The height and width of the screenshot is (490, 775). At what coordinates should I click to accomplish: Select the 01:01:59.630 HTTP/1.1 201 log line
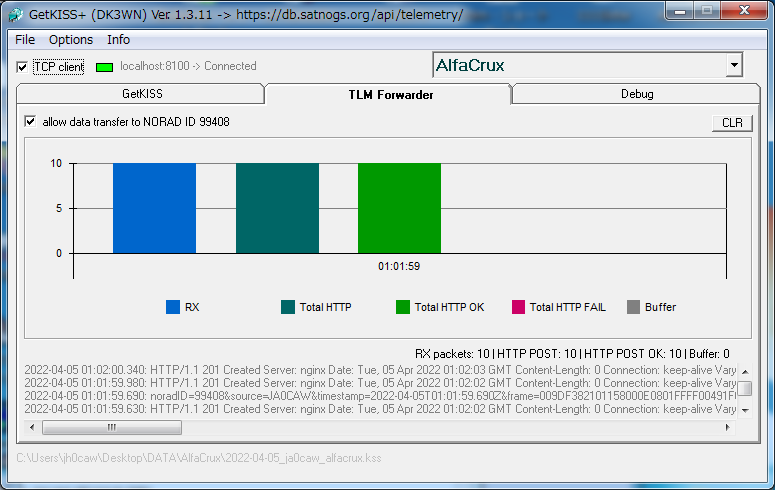click(x=380, y=409)
